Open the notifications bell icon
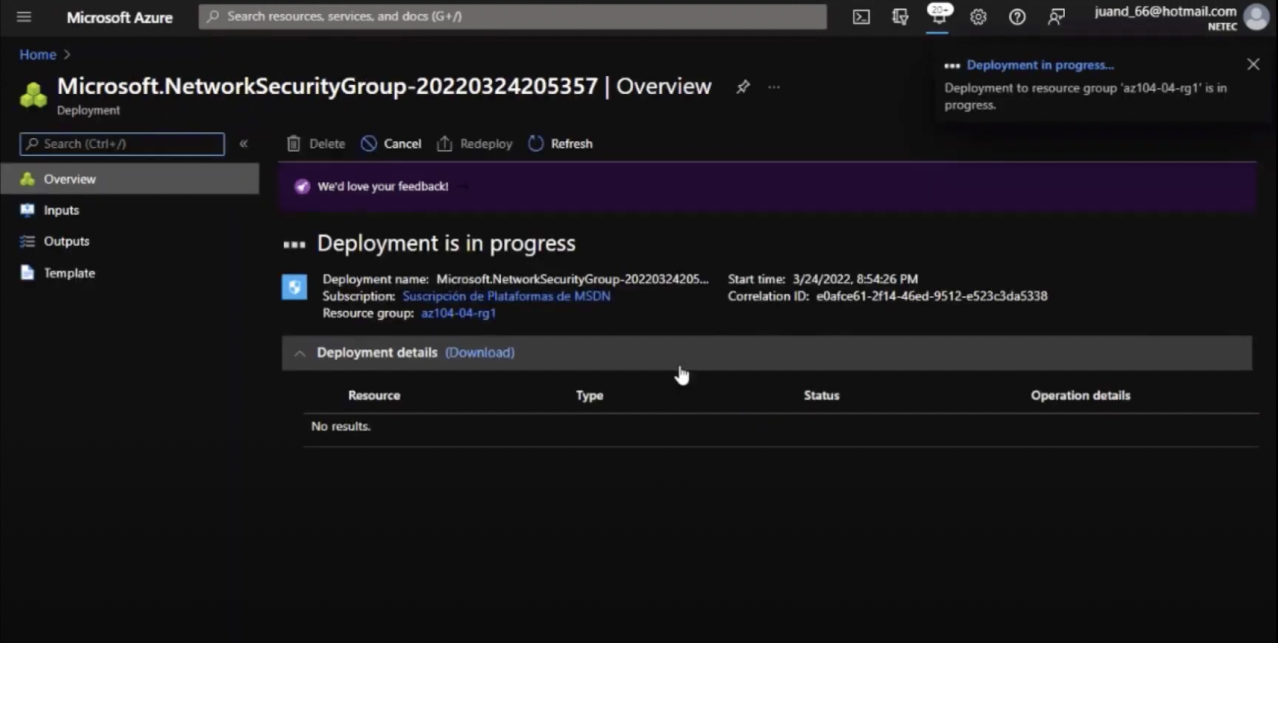The height and width of the screenshot is (720, 1280). (938, 17)
